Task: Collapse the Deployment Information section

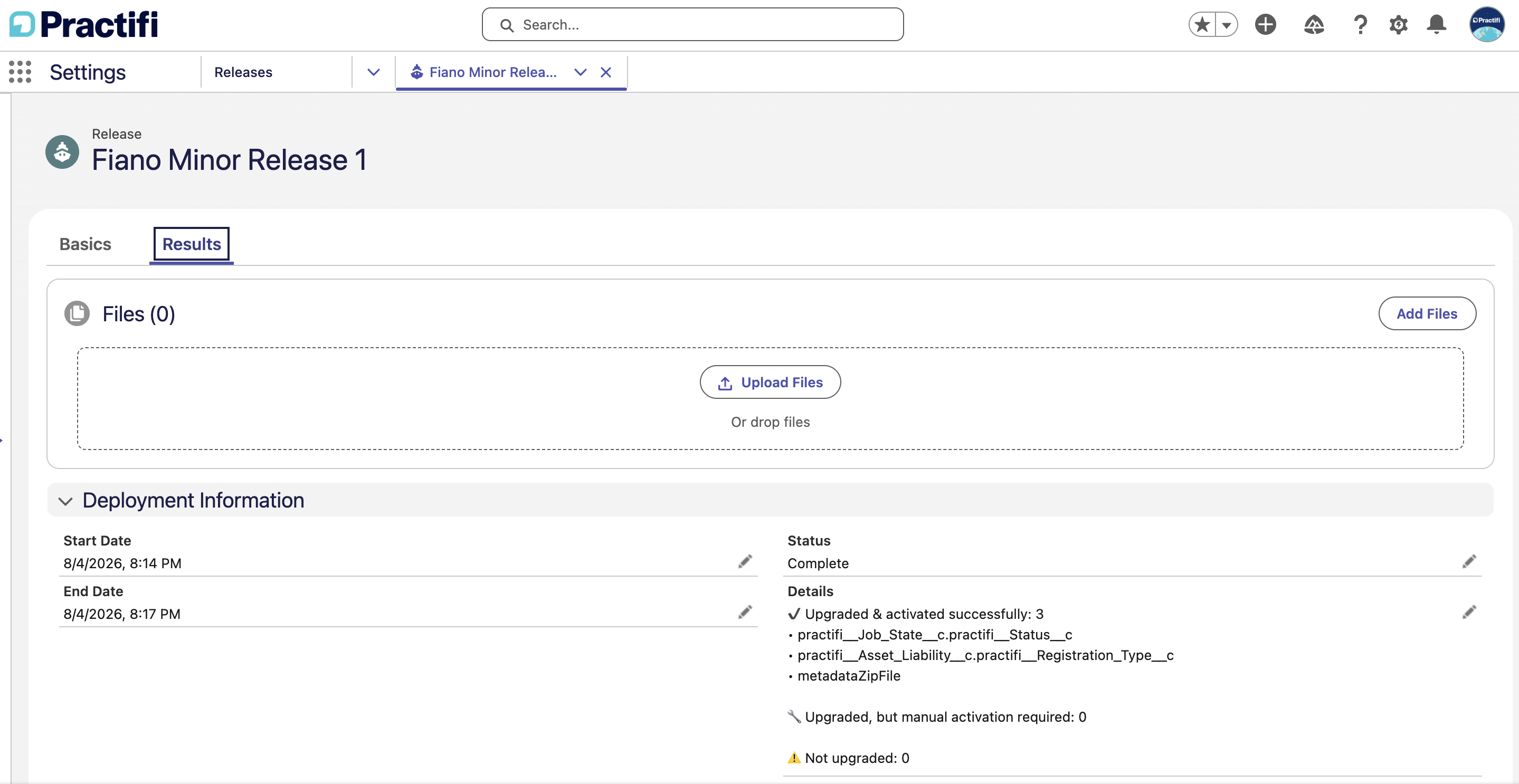Action: [65, 501]
